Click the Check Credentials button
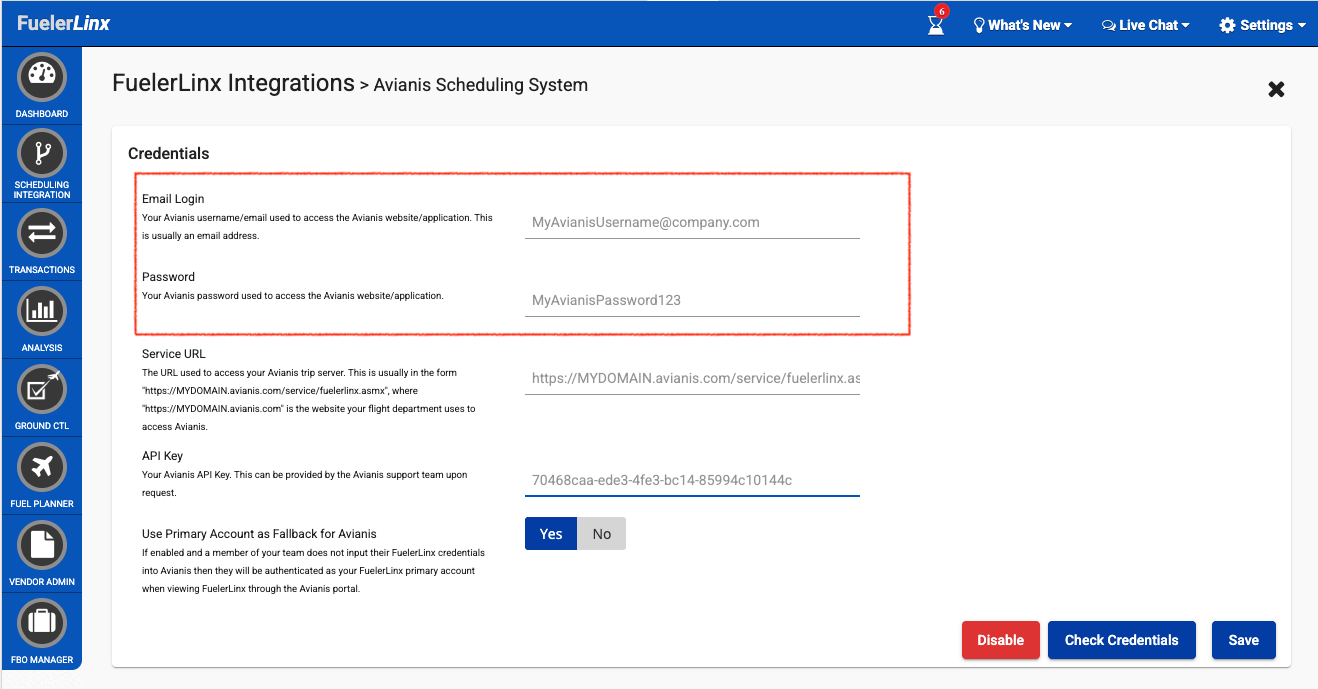1318x689 pixels. coord(1121,640)
